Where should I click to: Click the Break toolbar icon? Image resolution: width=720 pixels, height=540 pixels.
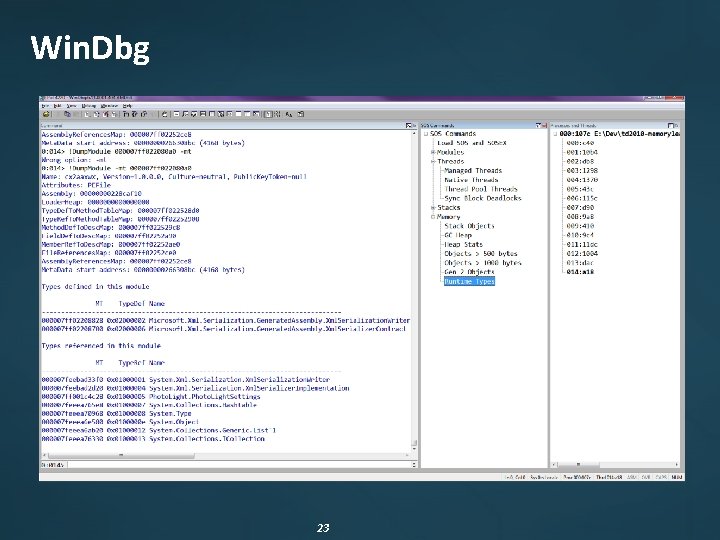(x=114, y=114)
